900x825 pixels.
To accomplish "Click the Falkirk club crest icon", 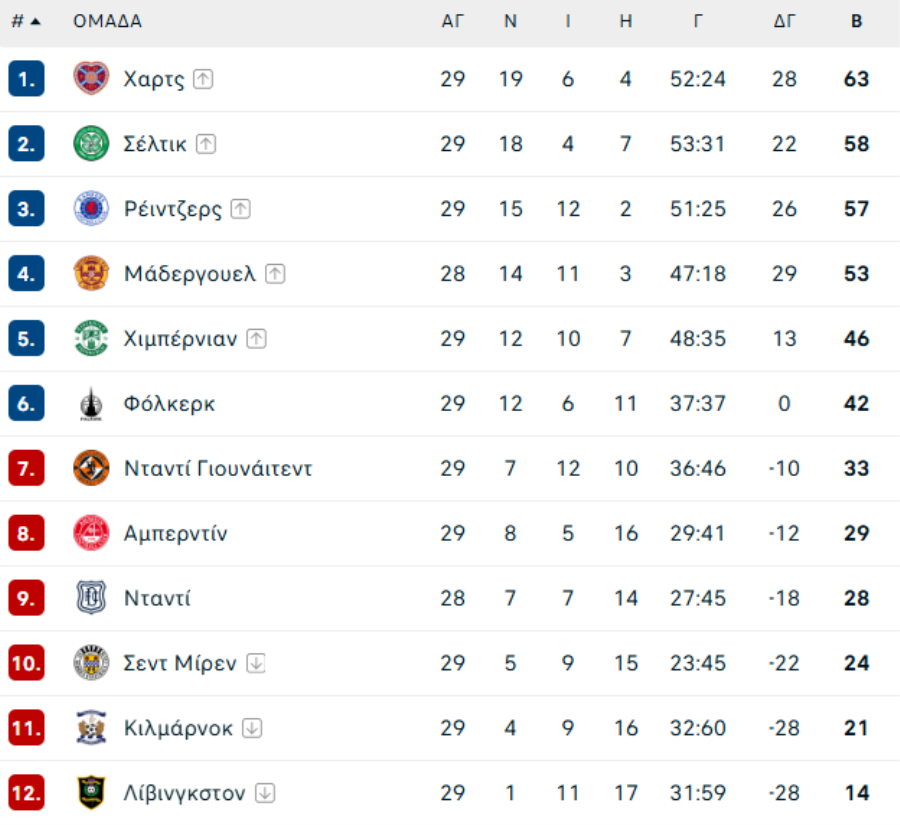I will (91, 404).
